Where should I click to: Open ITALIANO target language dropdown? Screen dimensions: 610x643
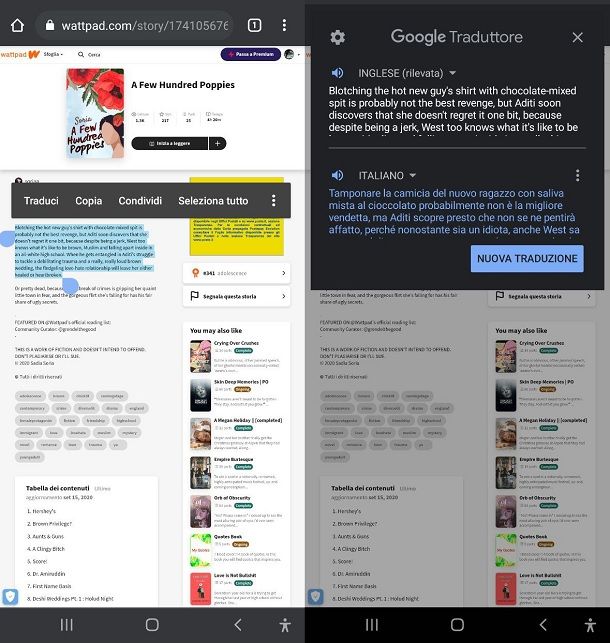pos(387,176)
